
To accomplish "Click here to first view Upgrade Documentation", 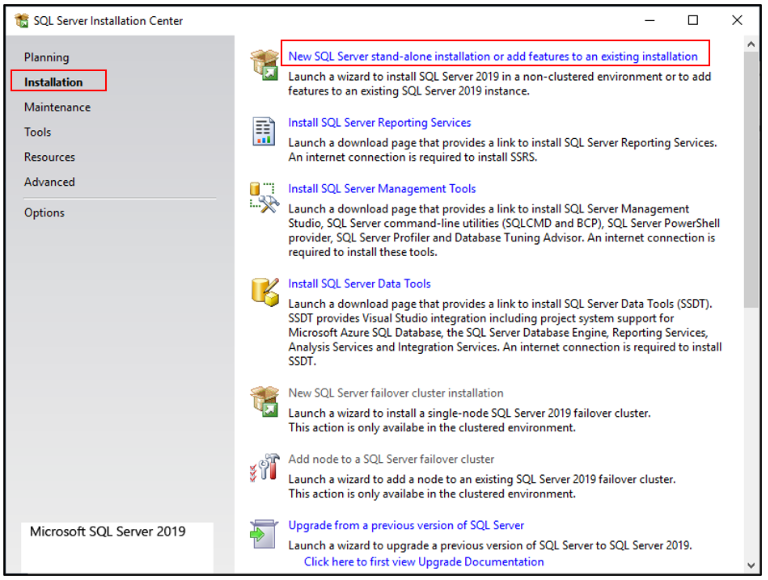I will 424,561.
